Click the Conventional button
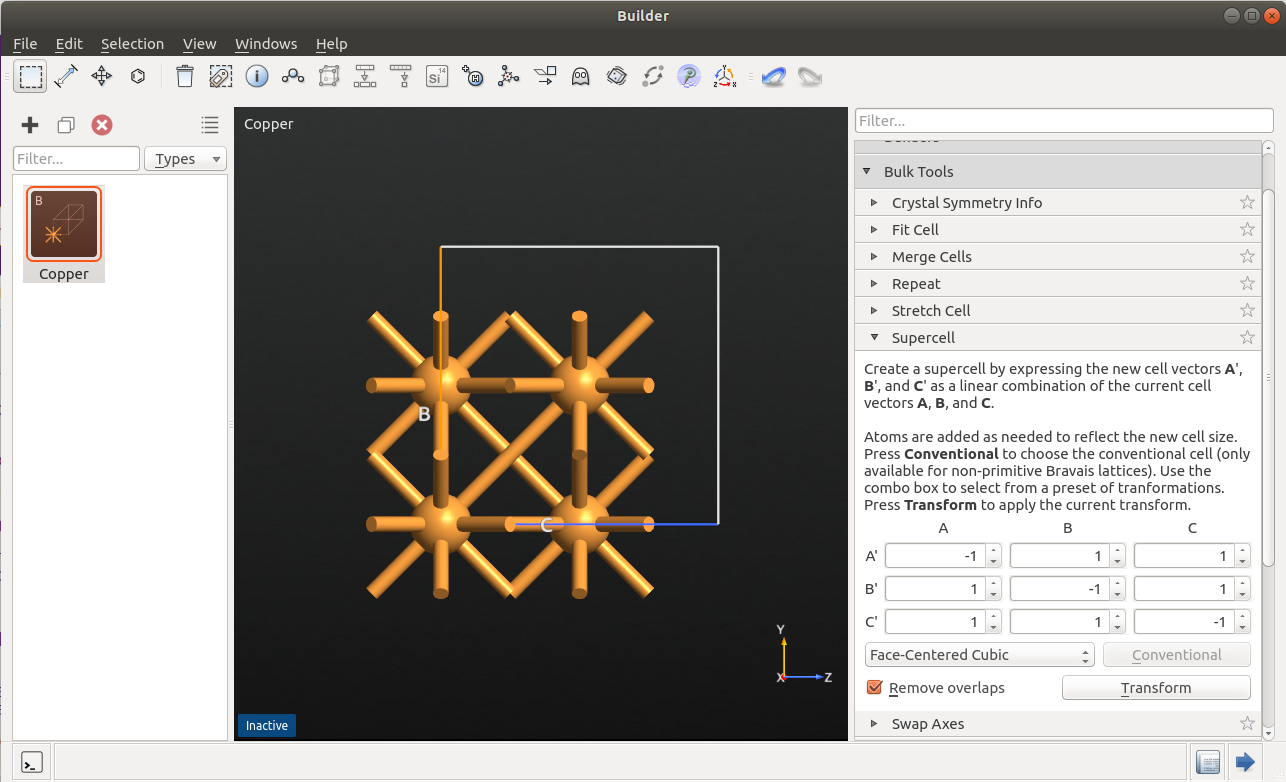This screenshot has height=782, width=1286. pos(1177,655)
